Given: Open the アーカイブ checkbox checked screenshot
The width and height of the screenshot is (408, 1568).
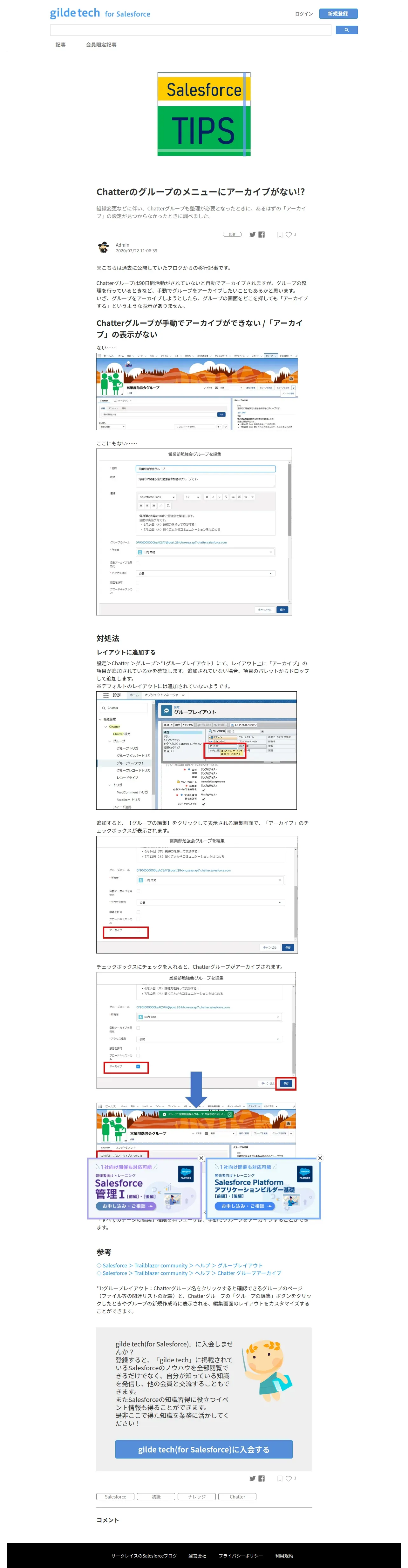Looking at the screenshot, I should pyautogui.click(x=196, y=1030).
